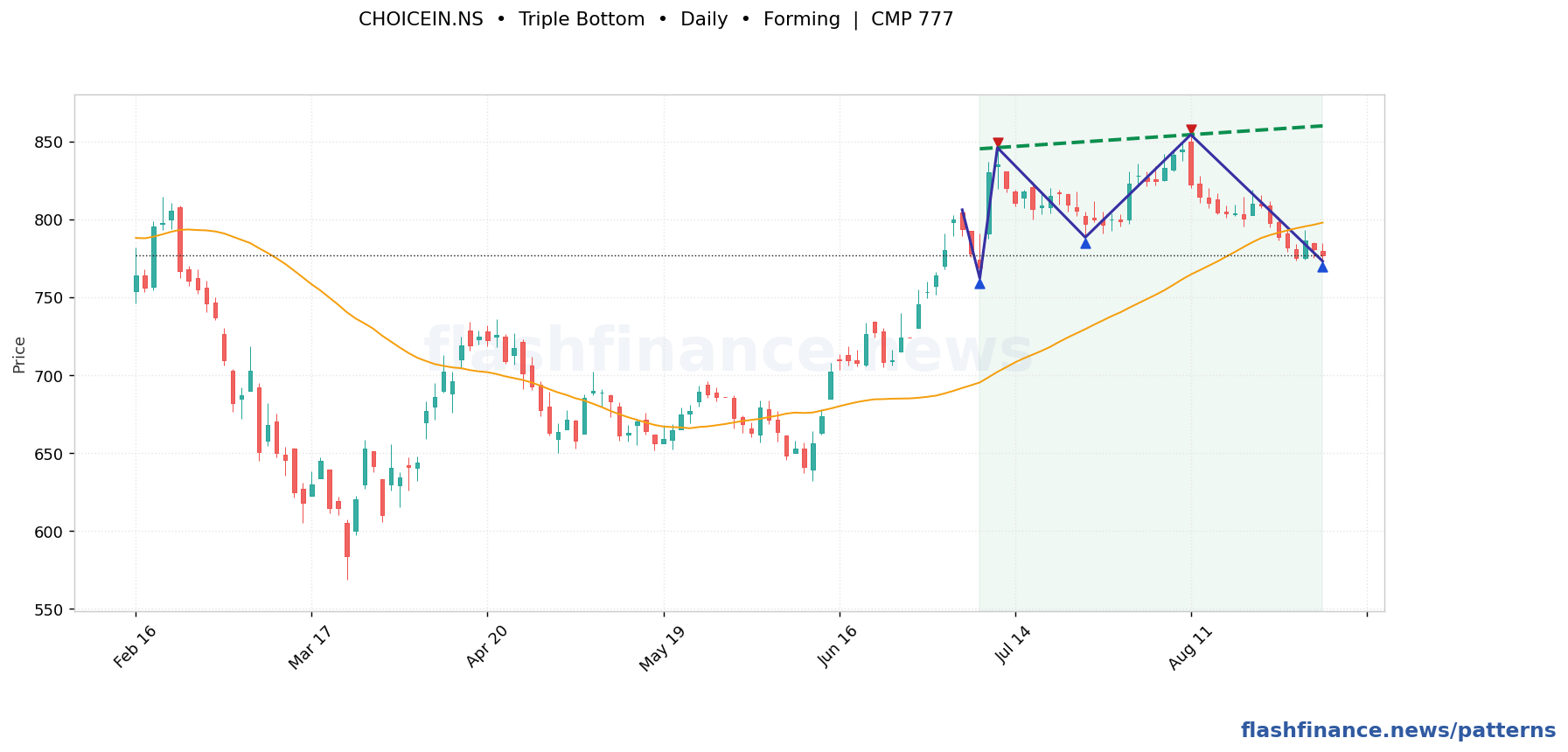Click the middle blue bottom marker near 785
Image resolution: width=1568 pixels, height=752 pixels.
click(1085, 243)
